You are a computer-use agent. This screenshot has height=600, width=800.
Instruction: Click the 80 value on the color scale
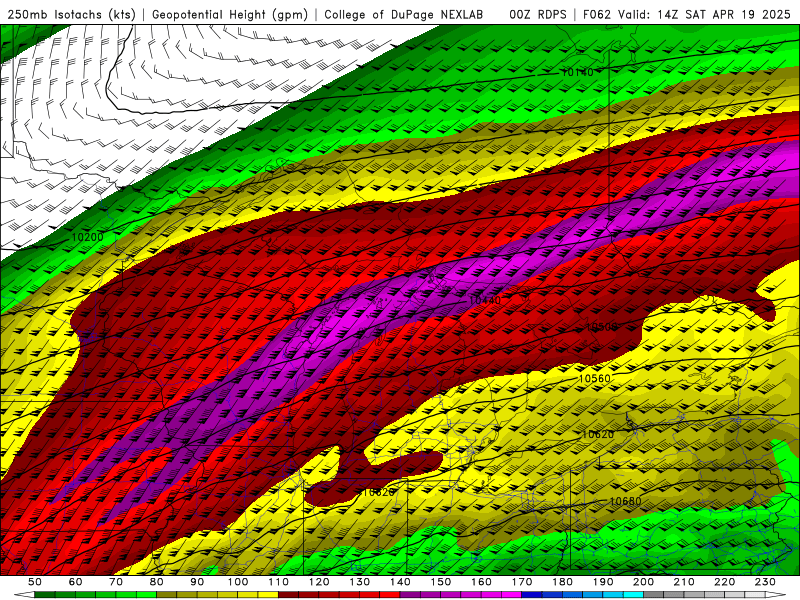coord(157,582)
